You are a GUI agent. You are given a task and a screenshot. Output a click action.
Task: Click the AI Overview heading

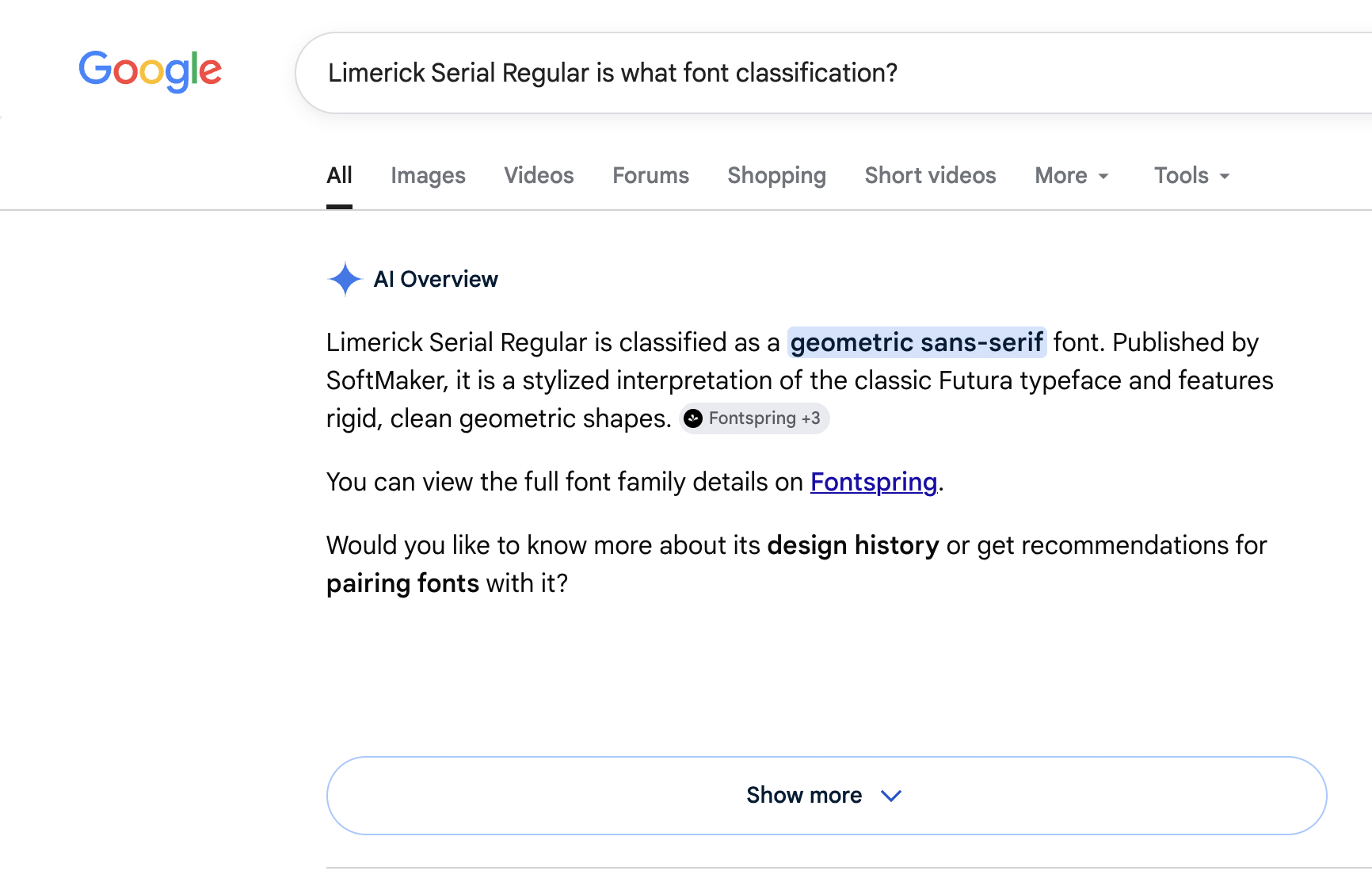coord(436,279)
